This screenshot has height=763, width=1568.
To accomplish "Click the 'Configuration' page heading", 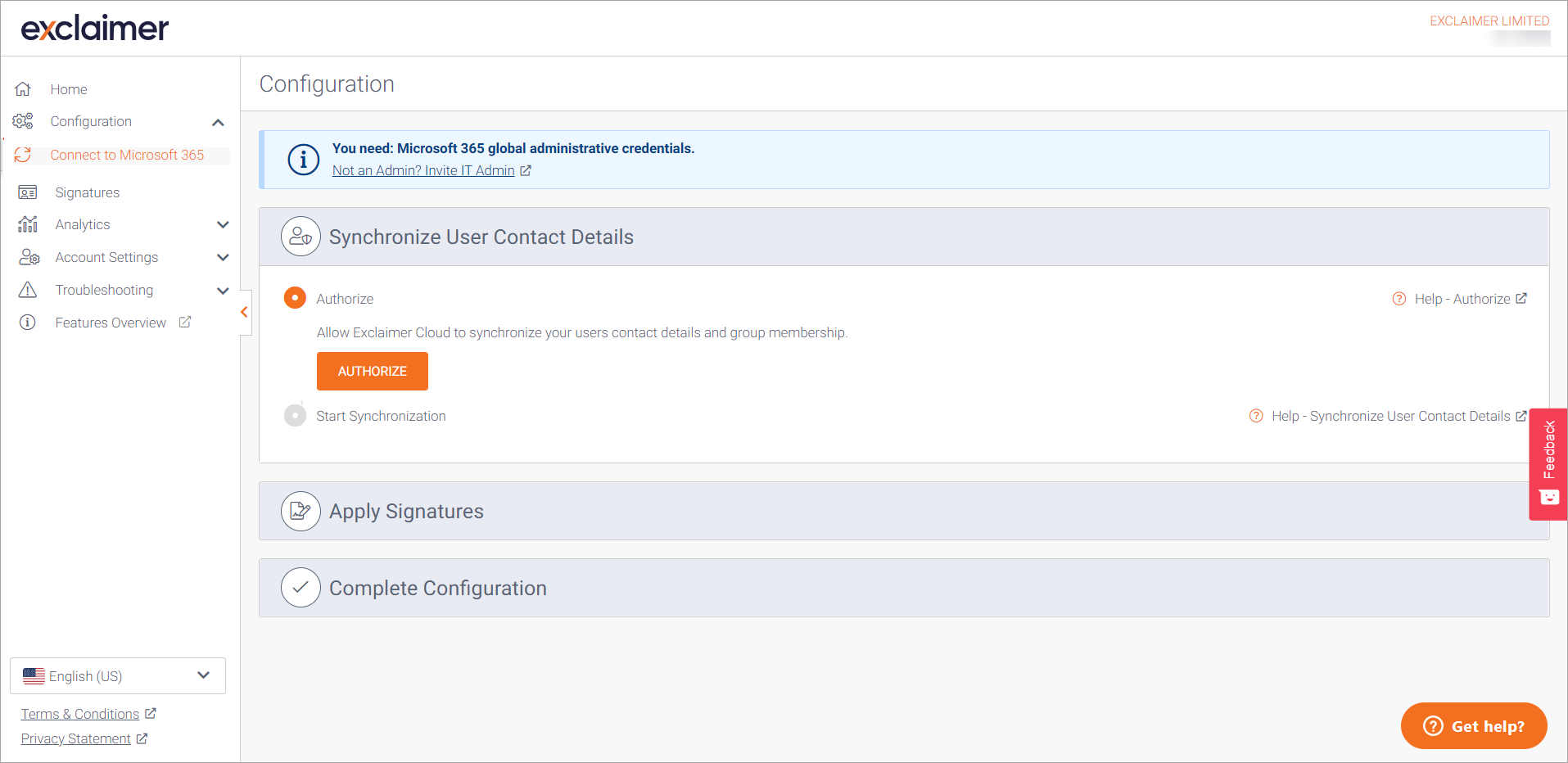I will tap(327, 84).
